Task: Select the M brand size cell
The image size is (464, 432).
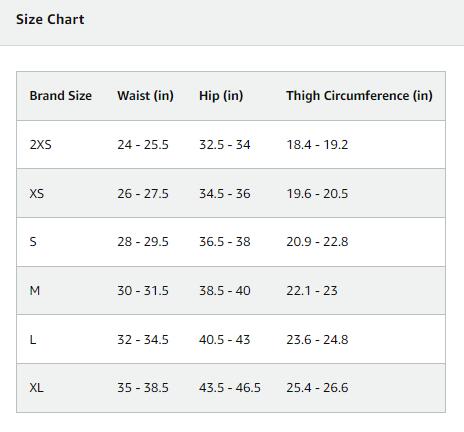Action: [x=35, y=291]
